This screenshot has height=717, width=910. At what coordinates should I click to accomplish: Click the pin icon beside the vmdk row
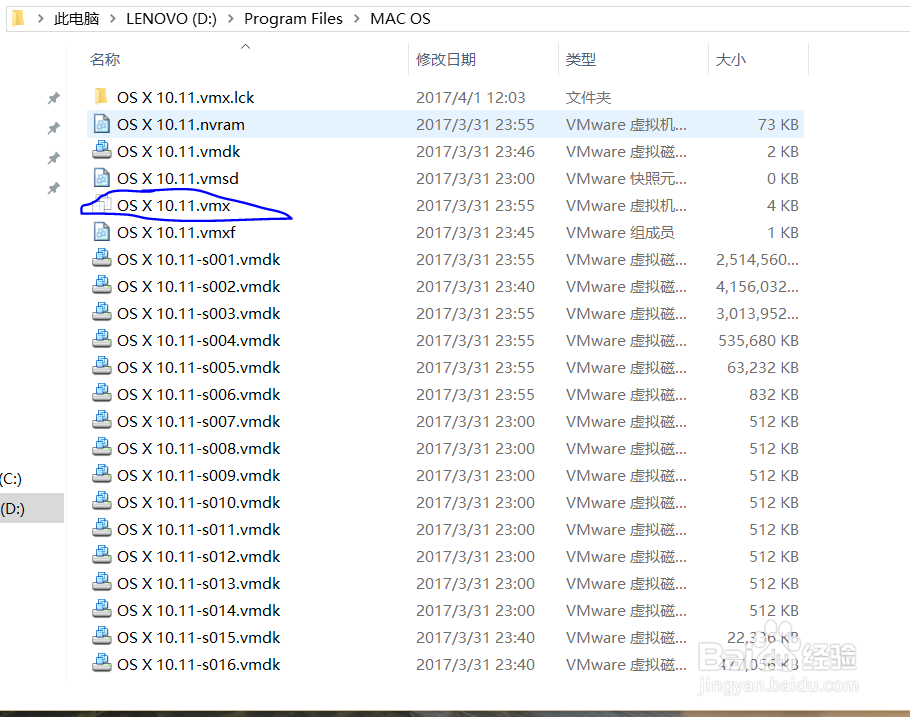pos(53,158)
